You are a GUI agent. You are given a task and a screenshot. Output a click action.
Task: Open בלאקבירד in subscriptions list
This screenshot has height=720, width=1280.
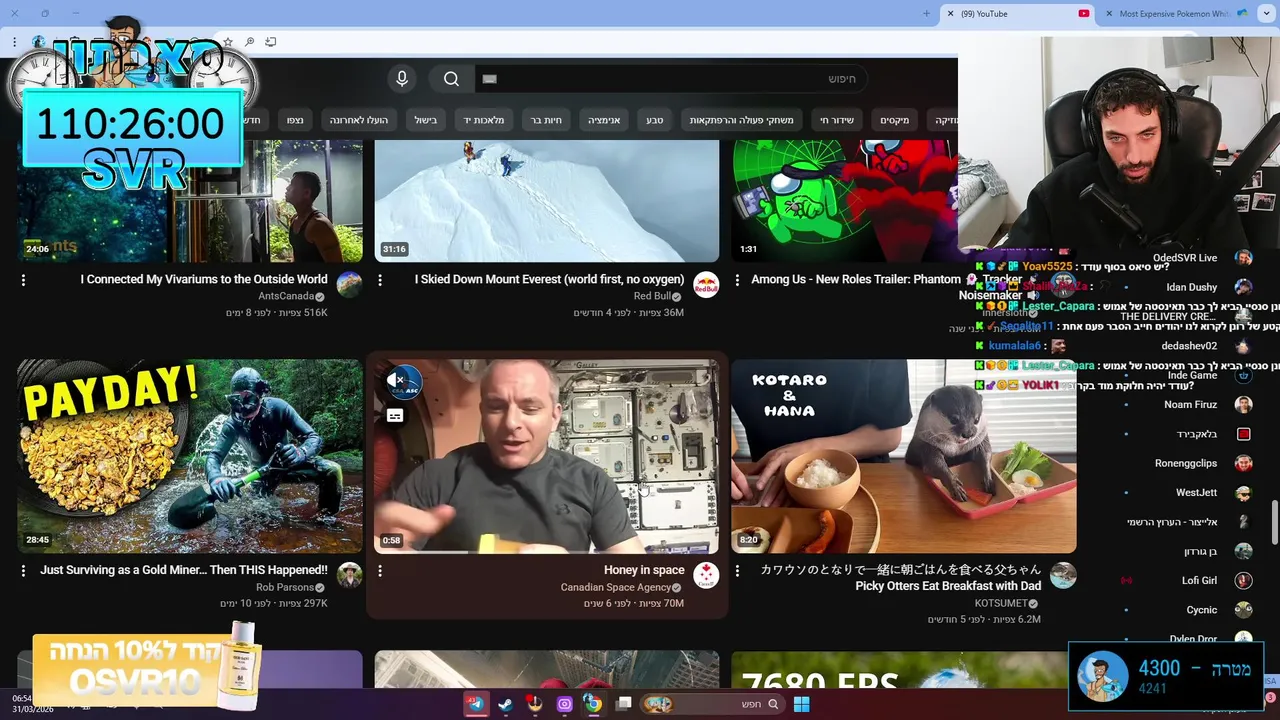point(1197,434)
